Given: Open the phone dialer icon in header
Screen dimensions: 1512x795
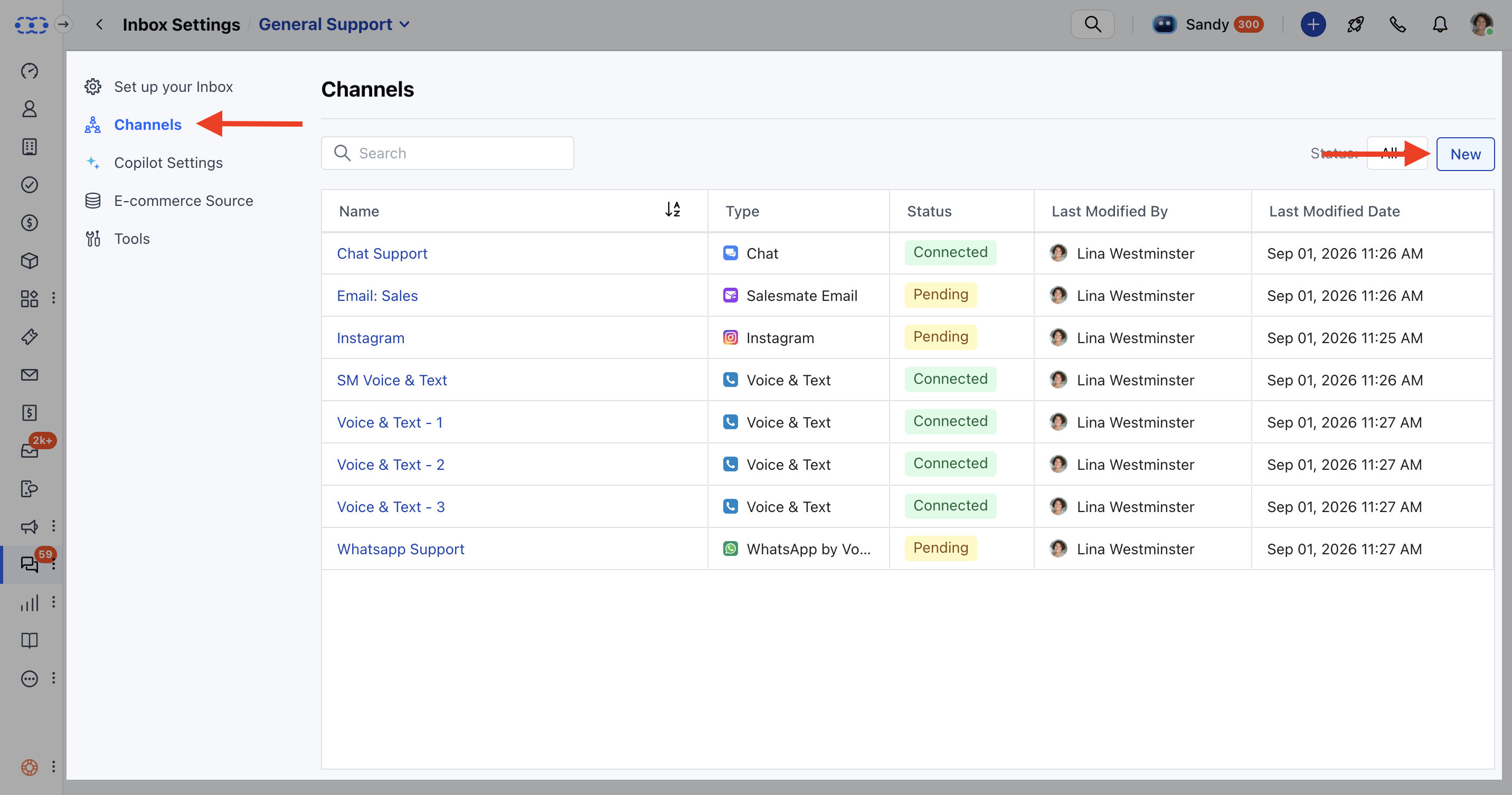Looking at the screenshot, I should click(x=1397, y=25).
